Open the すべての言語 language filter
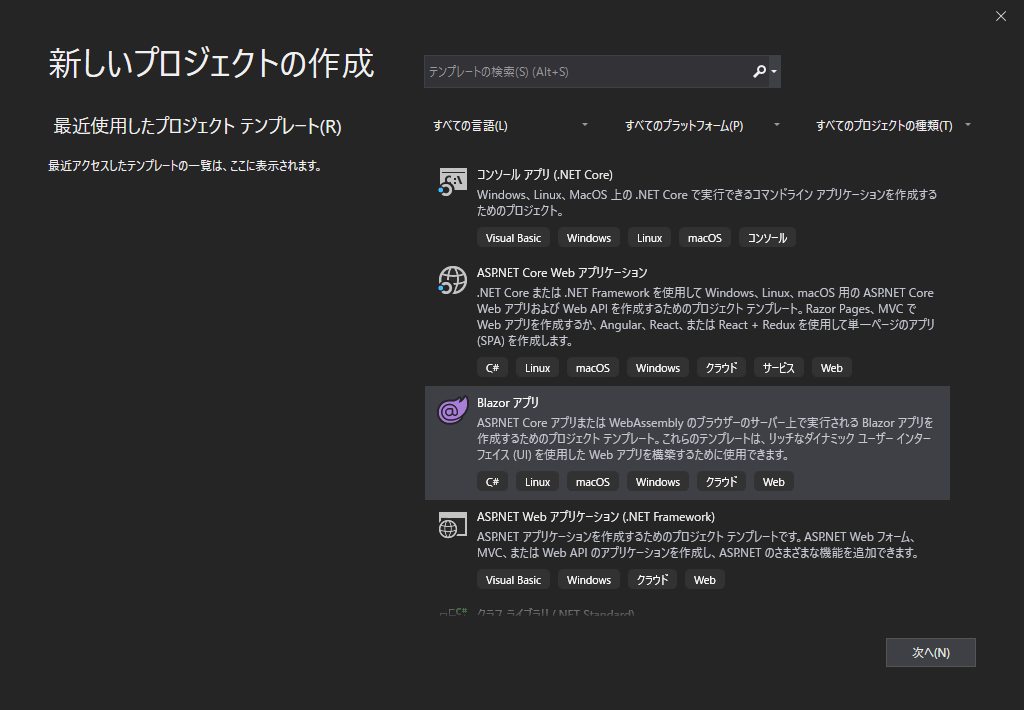The image size is (1024, 710). [511, 125]
